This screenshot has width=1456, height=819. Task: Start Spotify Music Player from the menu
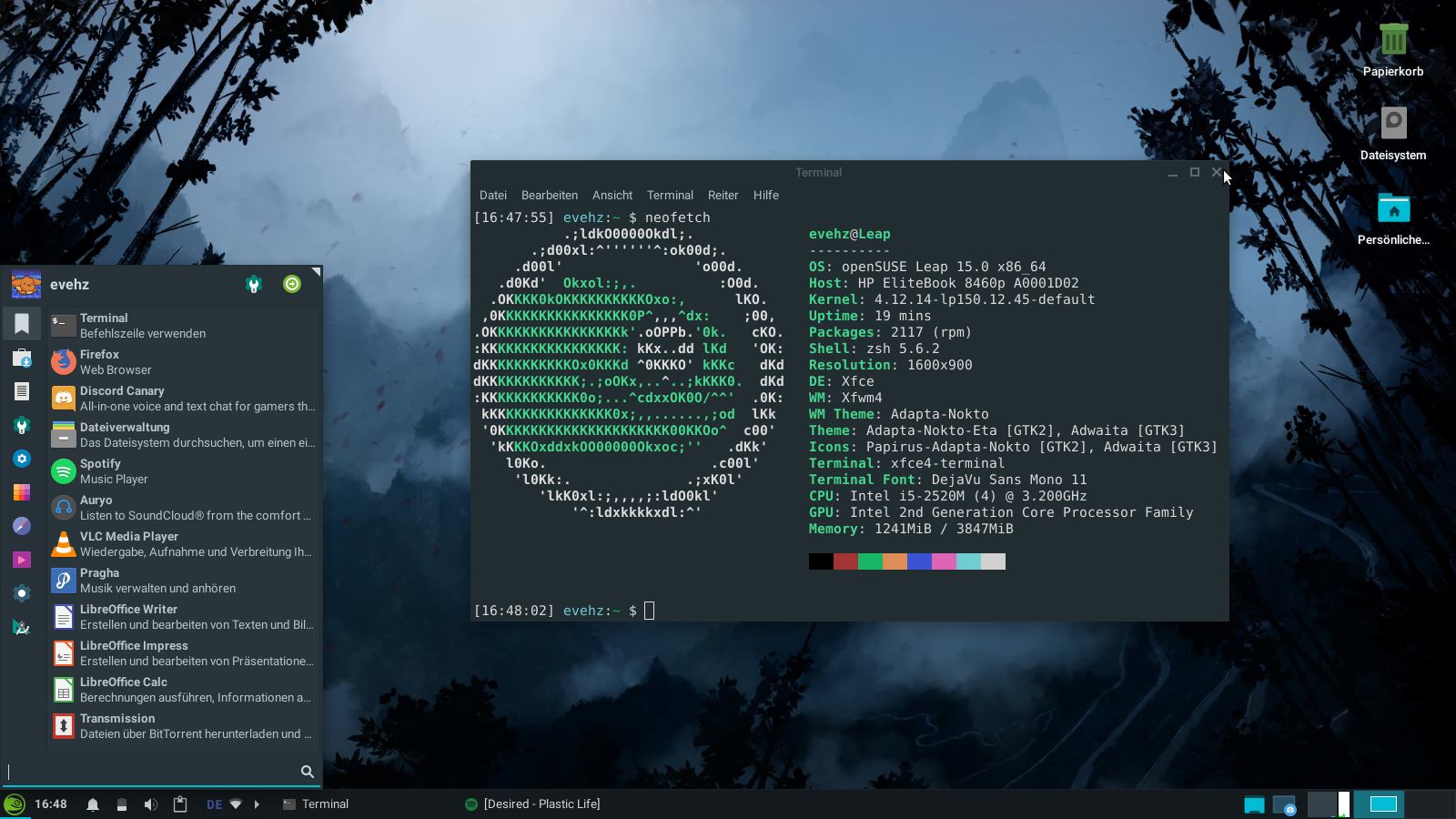pyautogui.click(x=185, y=471)
